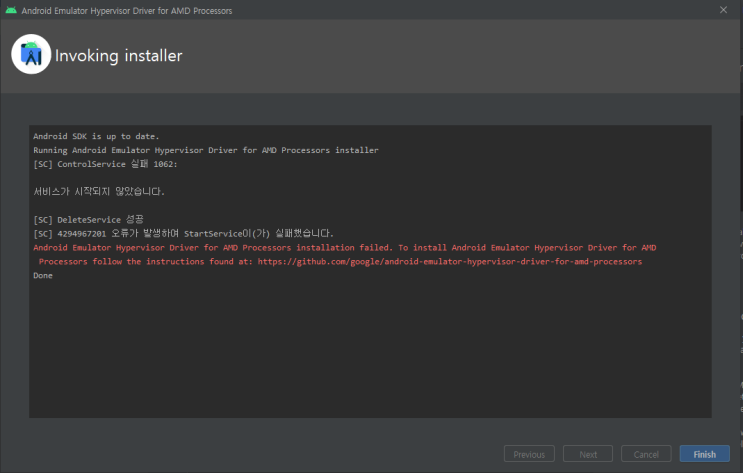This screenshot has height=473, width=743.
Task: Click the 'Invoking installer' heading
Action: pos(118,55)
